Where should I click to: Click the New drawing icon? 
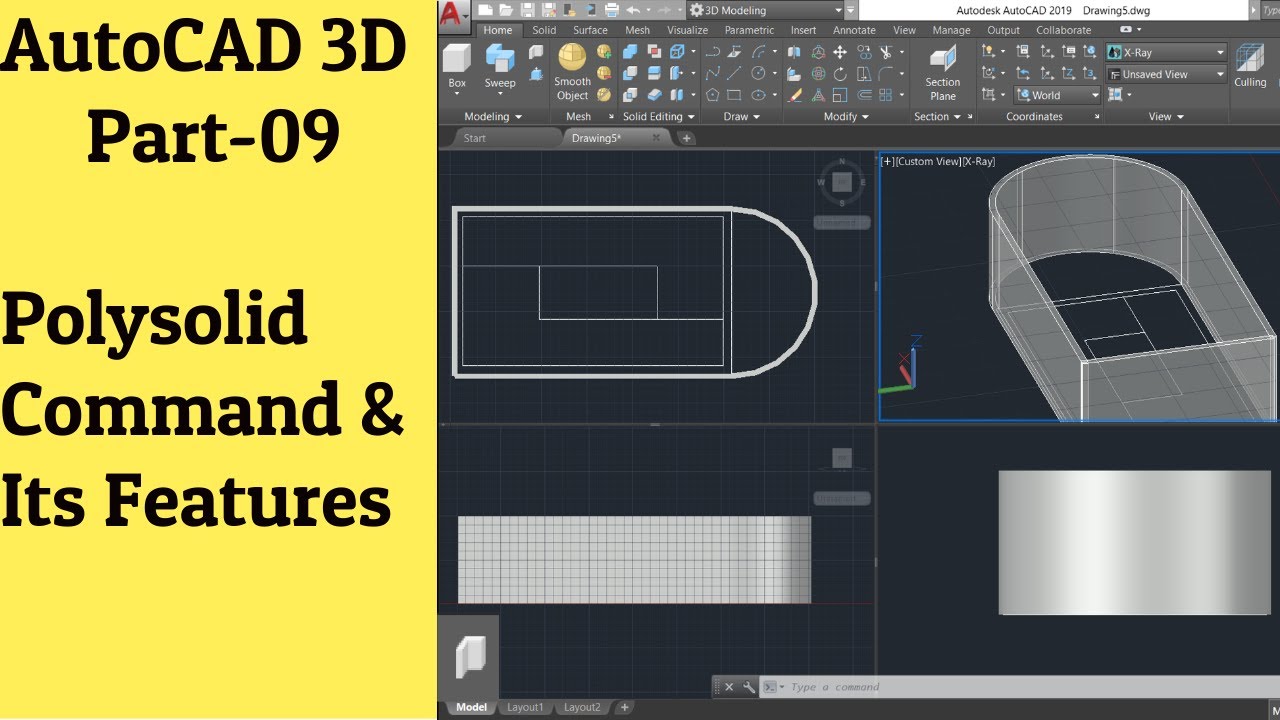click(485, 10)
